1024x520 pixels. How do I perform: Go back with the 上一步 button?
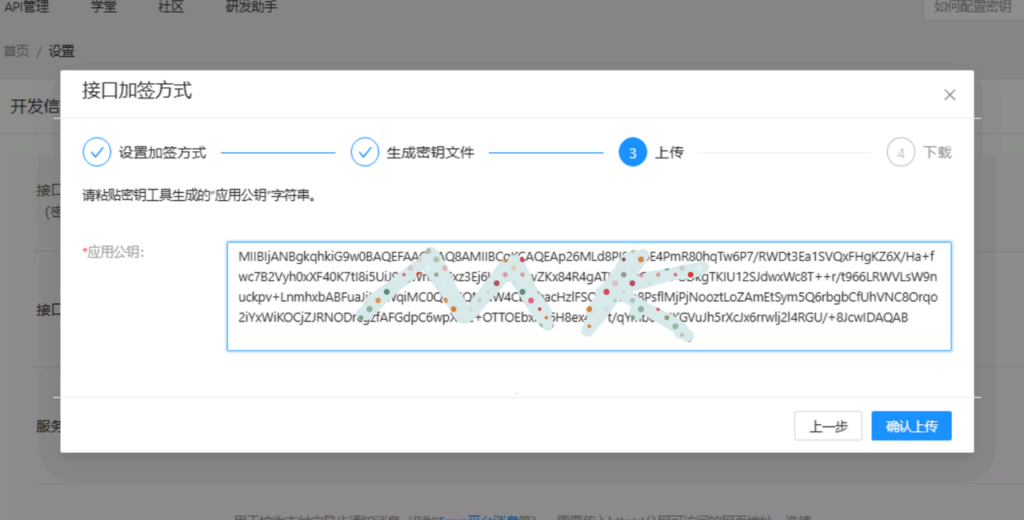coord(828,426)
